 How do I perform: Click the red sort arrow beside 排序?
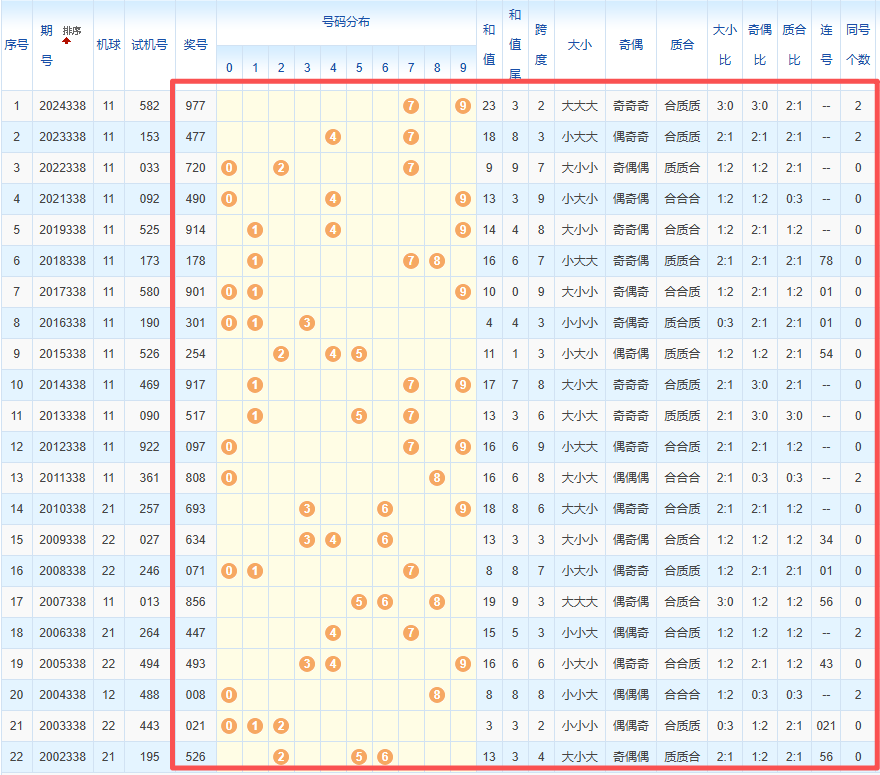pos(67,41)
